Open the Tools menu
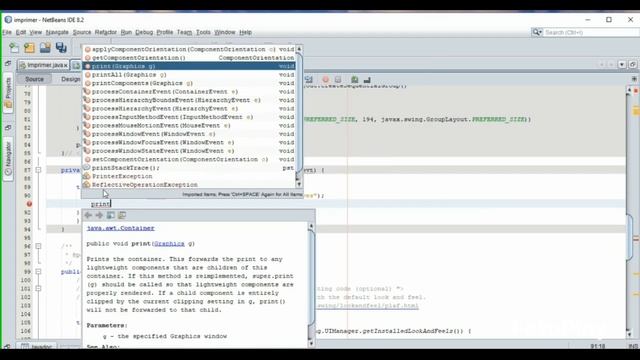Viewport: 640px width, 360px height. [x=203, y=32]
